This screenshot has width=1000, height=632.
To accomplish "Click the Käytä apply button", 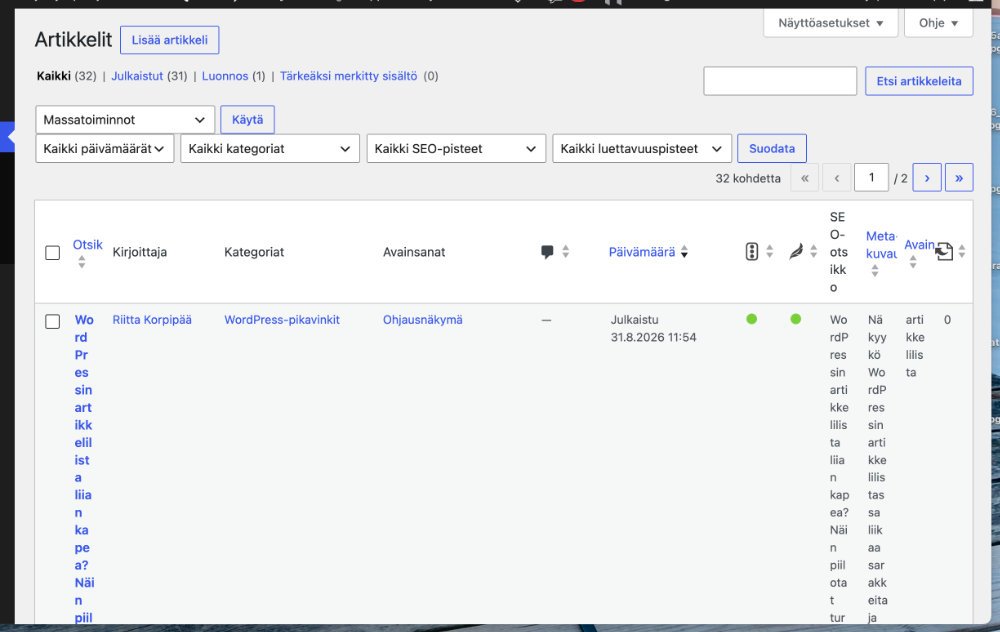I will (x=247, y=120).
